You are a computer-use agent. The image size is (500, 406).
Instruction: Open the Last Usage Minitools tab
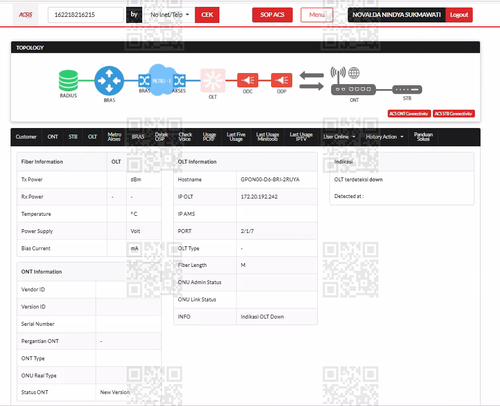point(267,137)
